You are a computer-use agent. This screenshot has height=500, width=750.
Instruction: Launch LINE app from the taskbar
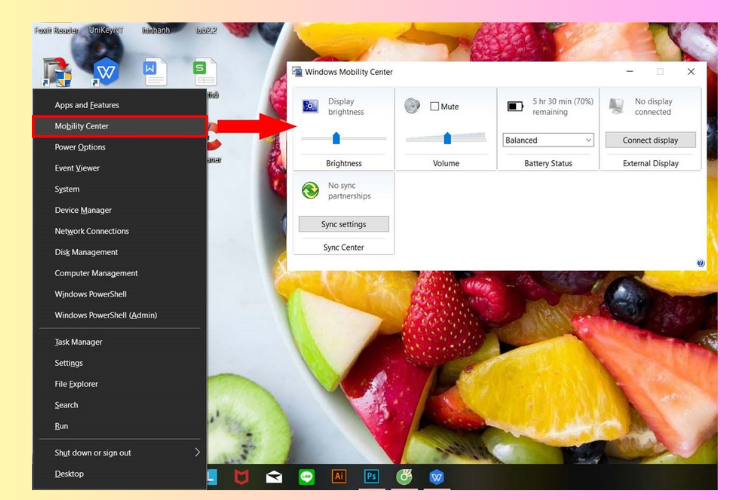tap(307, 477)
